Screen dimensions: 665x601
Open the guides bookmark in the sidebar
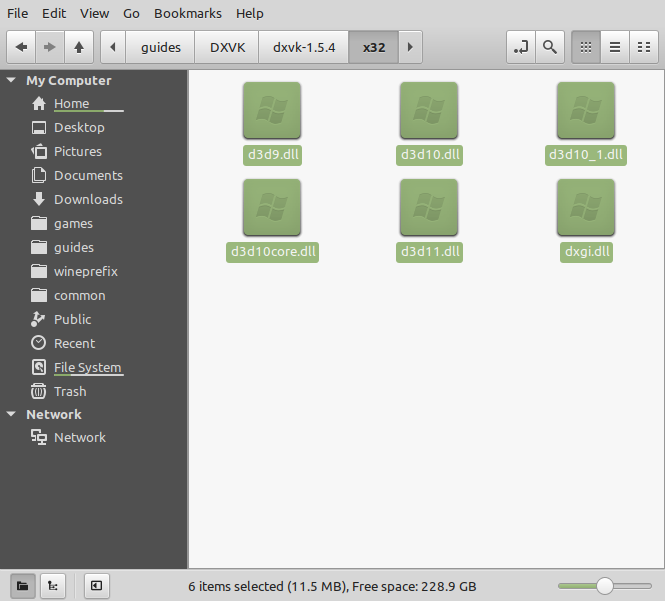pos(74,247)
